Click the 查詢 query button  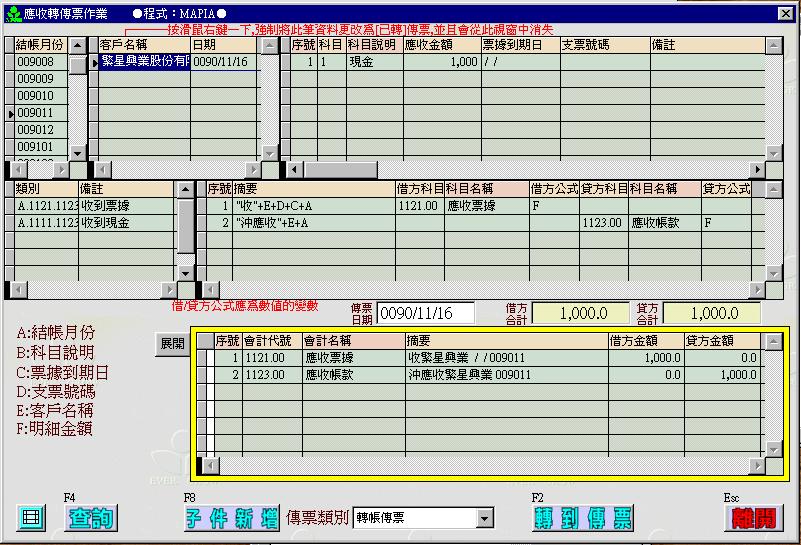pos(91,518)
